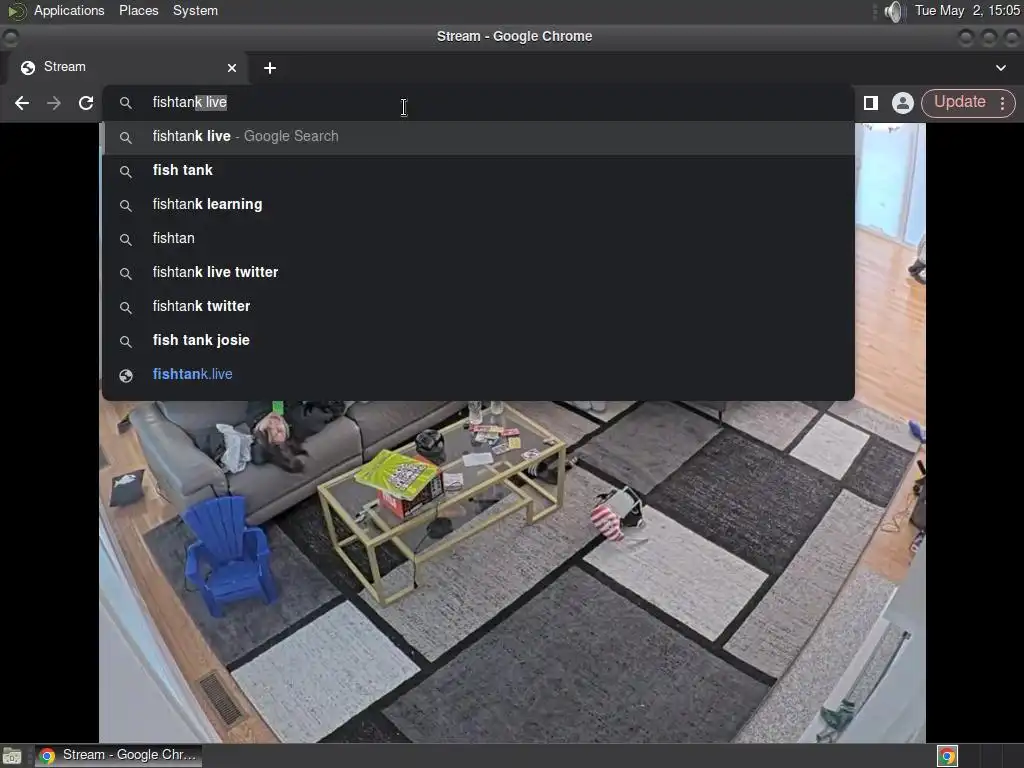
Task: Close the Stream tab
Action: 232,68
